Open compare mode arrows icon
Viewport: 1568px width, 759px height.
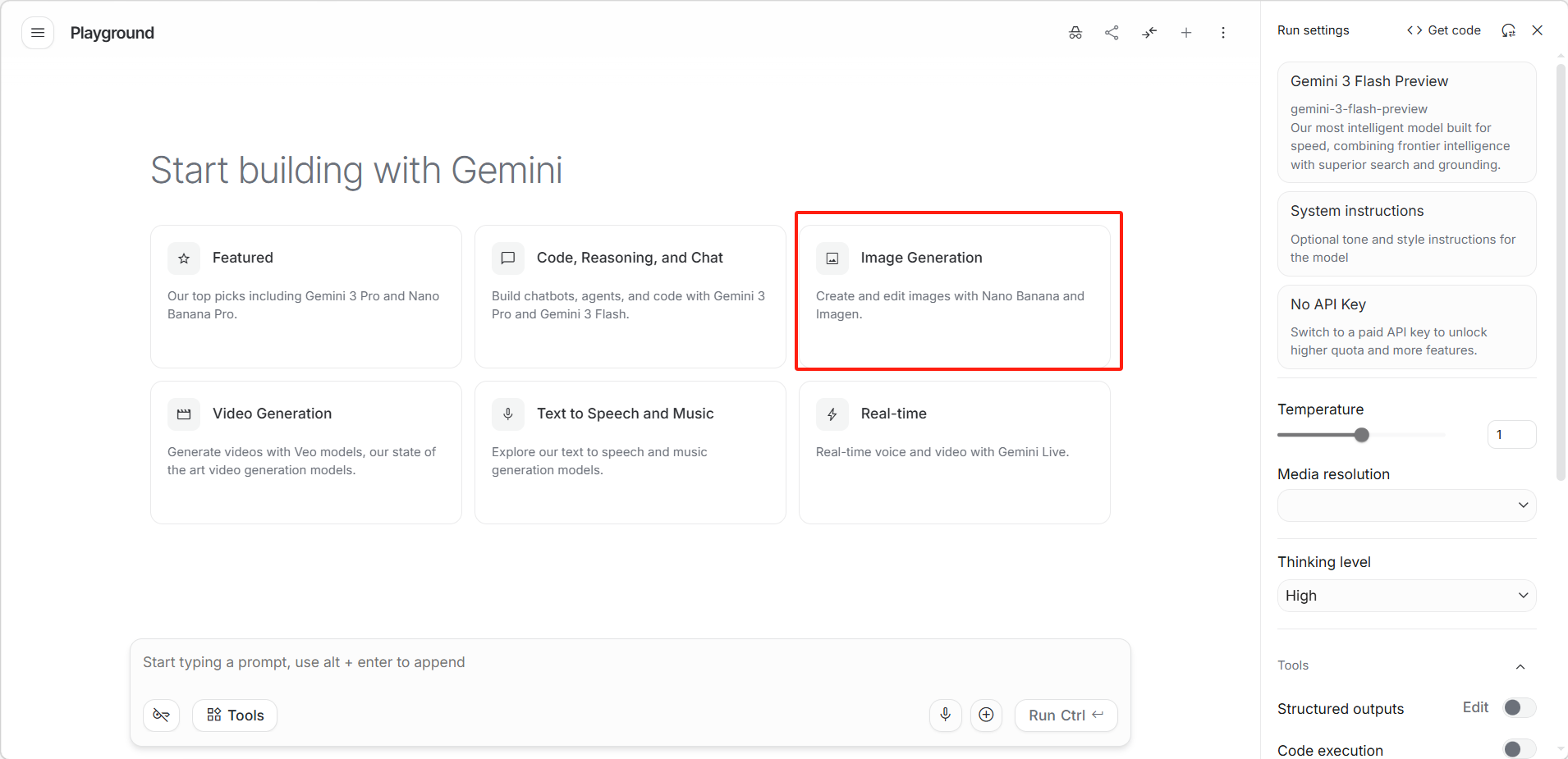pos(1149,33)
